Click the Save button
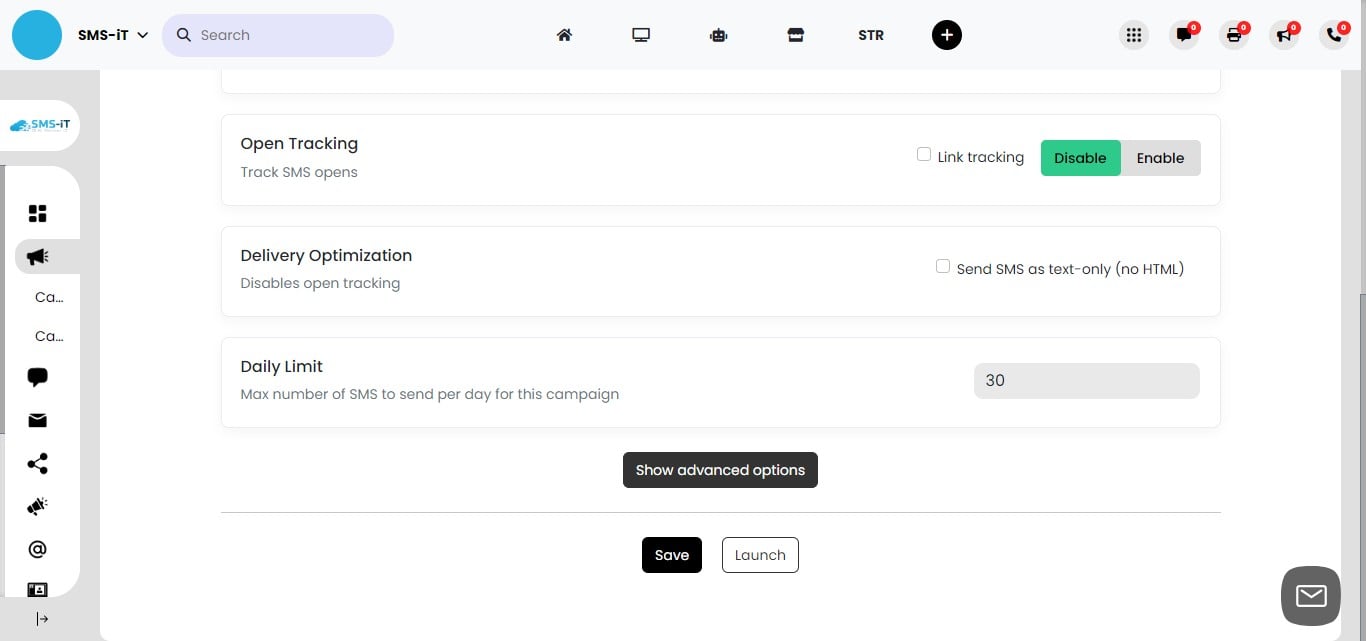This screenshot has width=1366, height=641. click(x=671, y=555)
